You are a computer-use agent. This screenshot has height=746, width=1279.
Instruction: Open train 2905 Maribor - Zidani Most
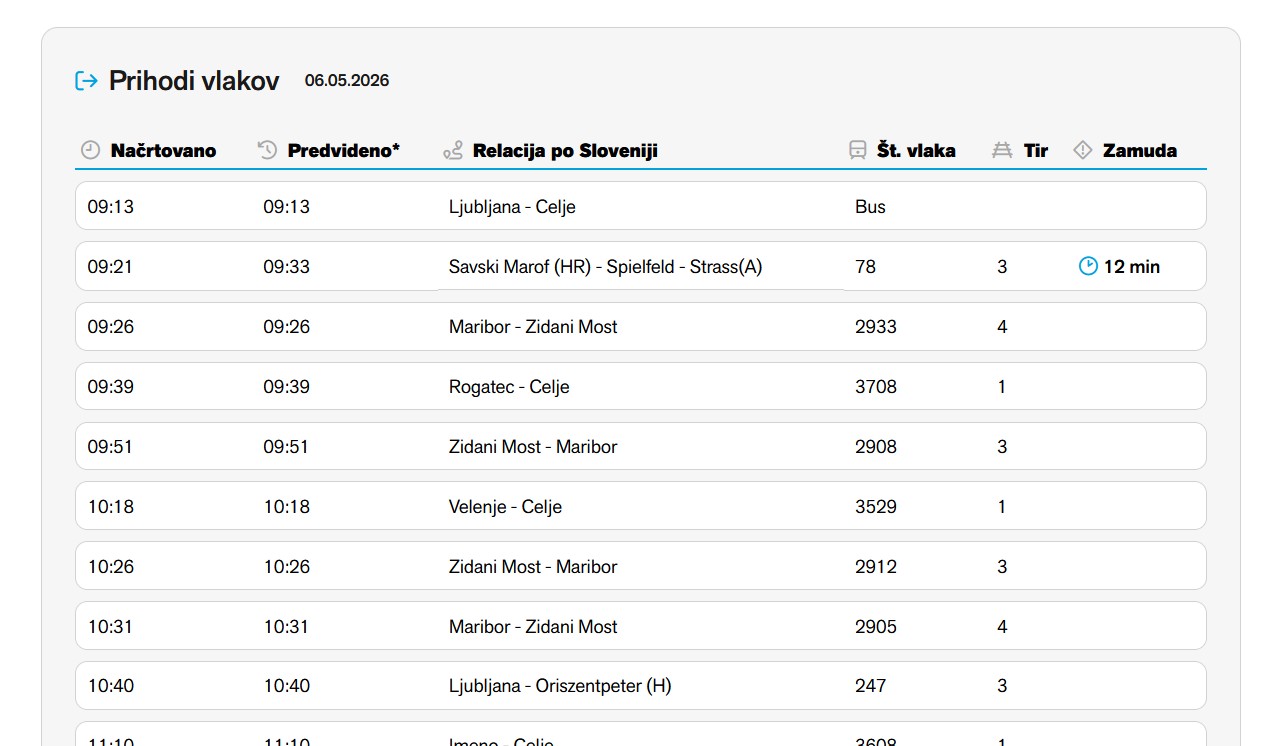coord(640,626)
